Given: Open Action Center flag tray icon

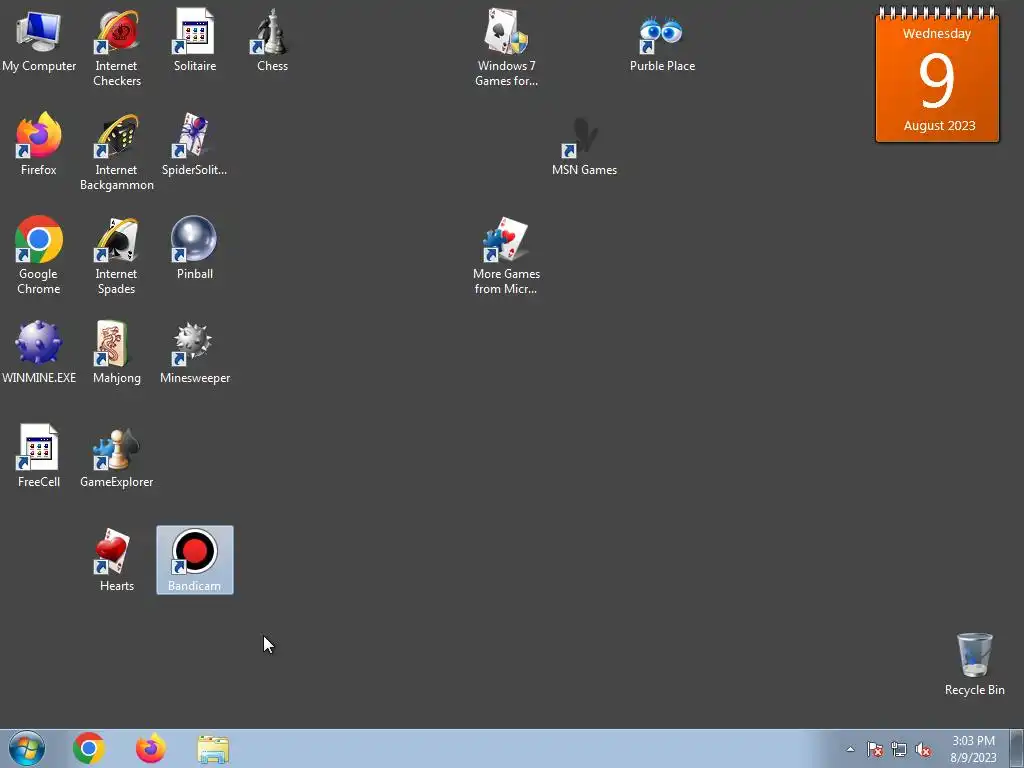Looking at the screenshot, I should coord(874,749).
